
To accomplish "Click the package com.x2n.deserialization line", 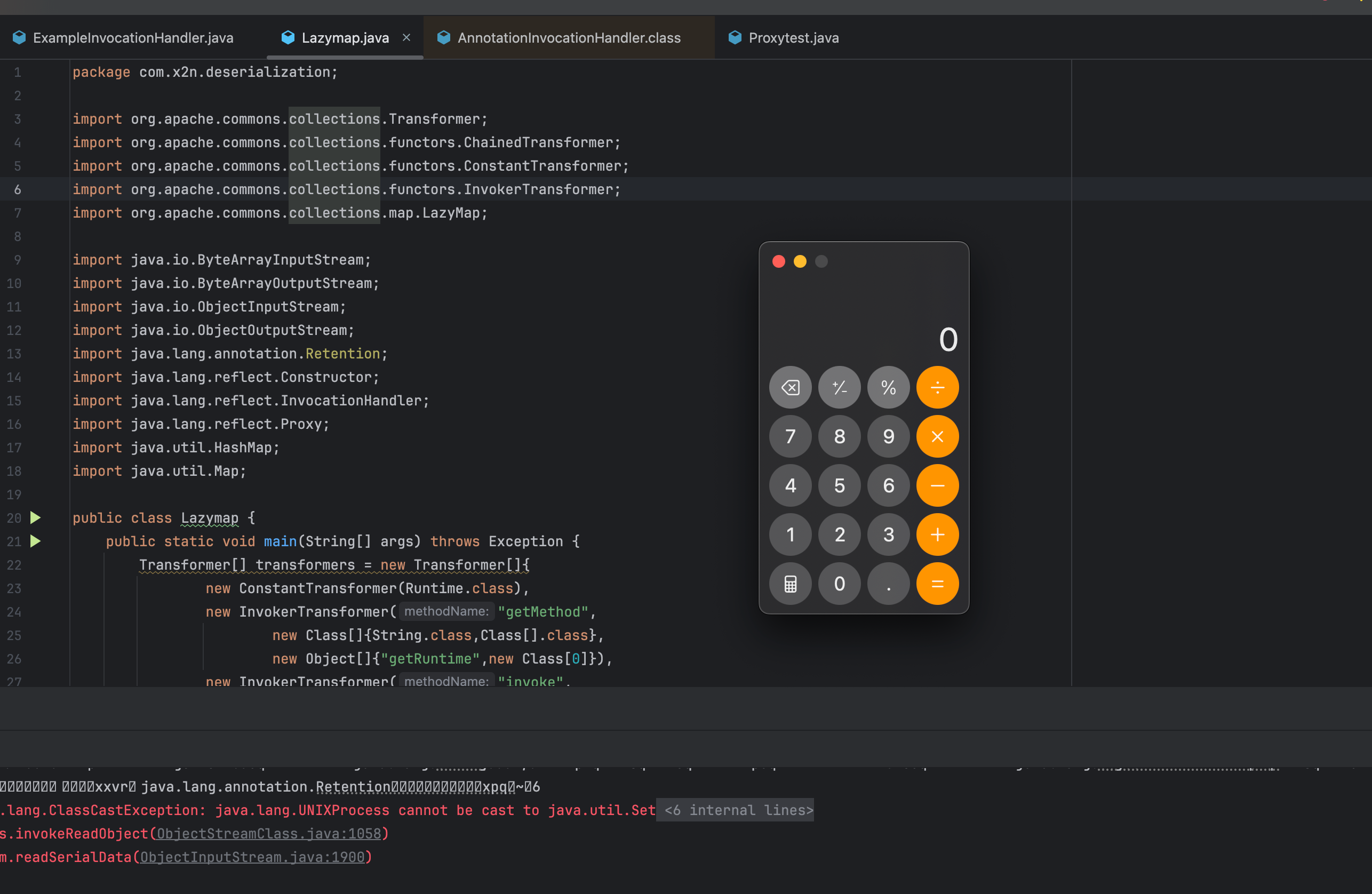I will pyautogui.click(x=205, y=72).
